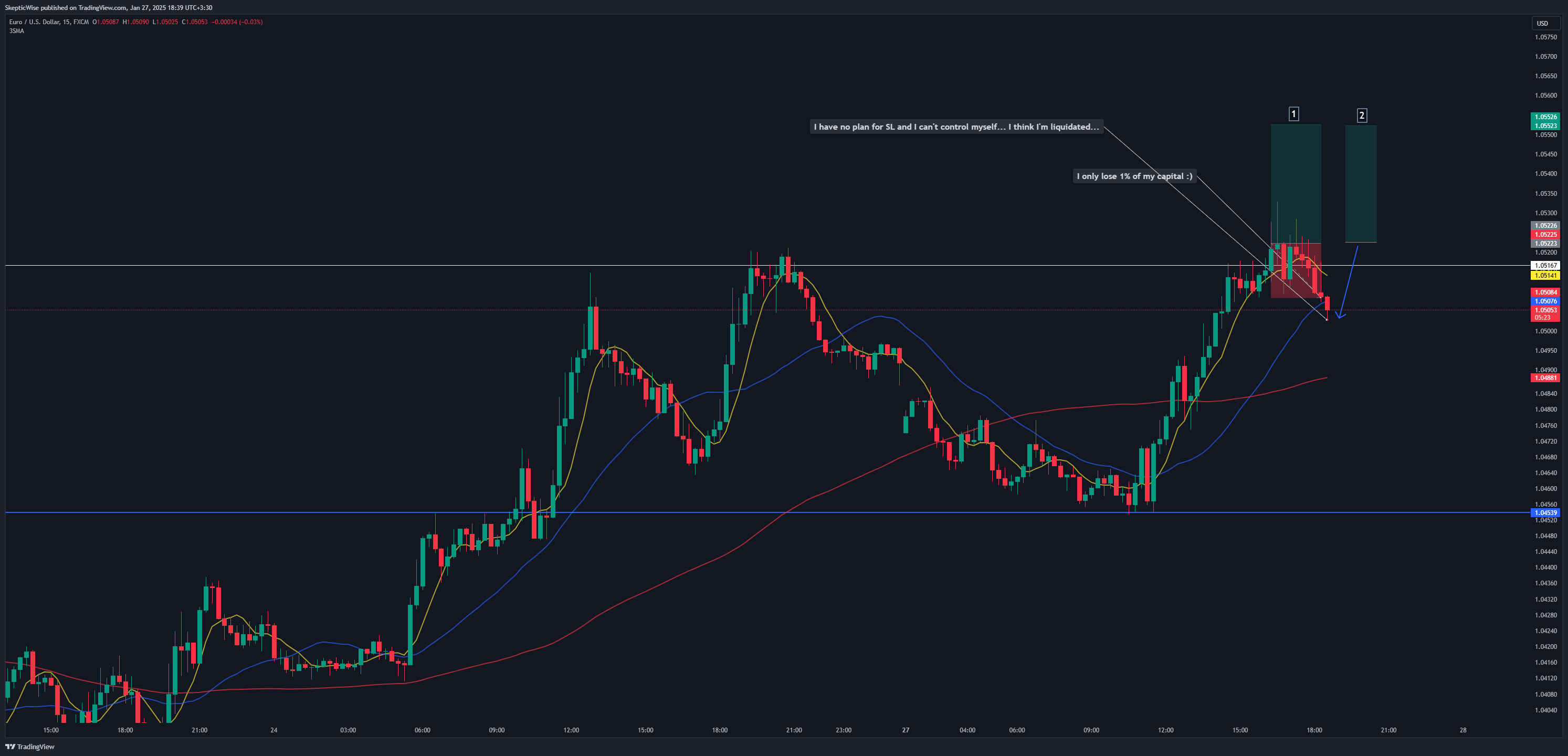Select the 3SMA indicator label
The width and height of the screenshot is (1568, 756).
click(x=16, y=31)
